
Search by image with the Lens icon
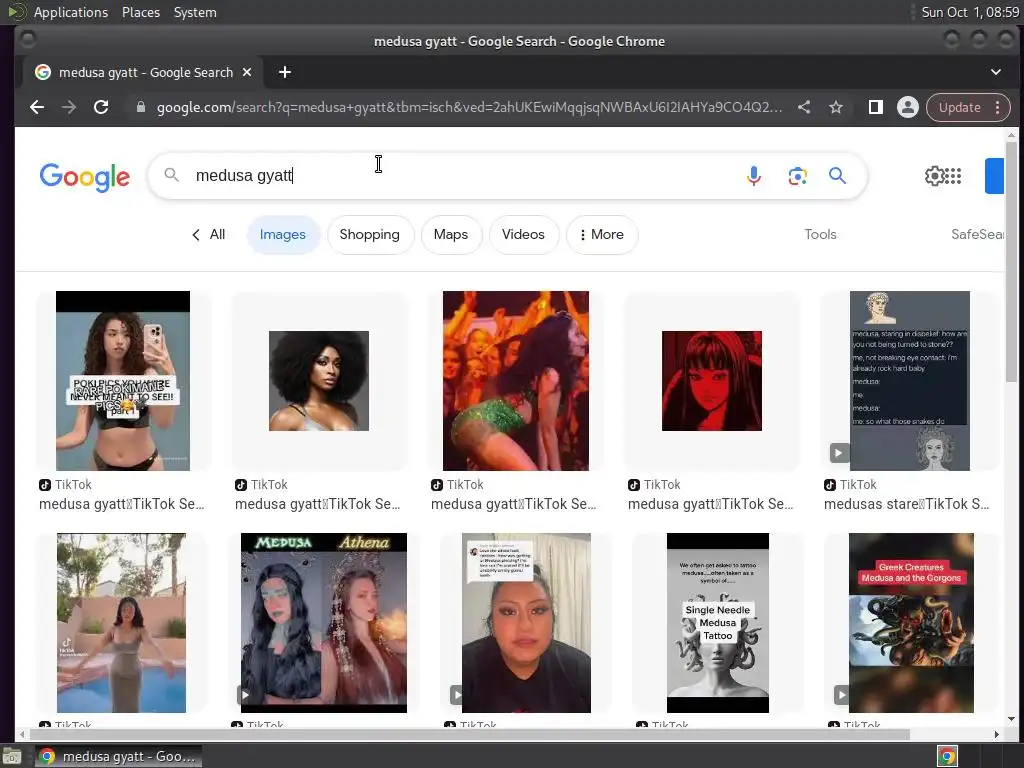pos(797,176)
